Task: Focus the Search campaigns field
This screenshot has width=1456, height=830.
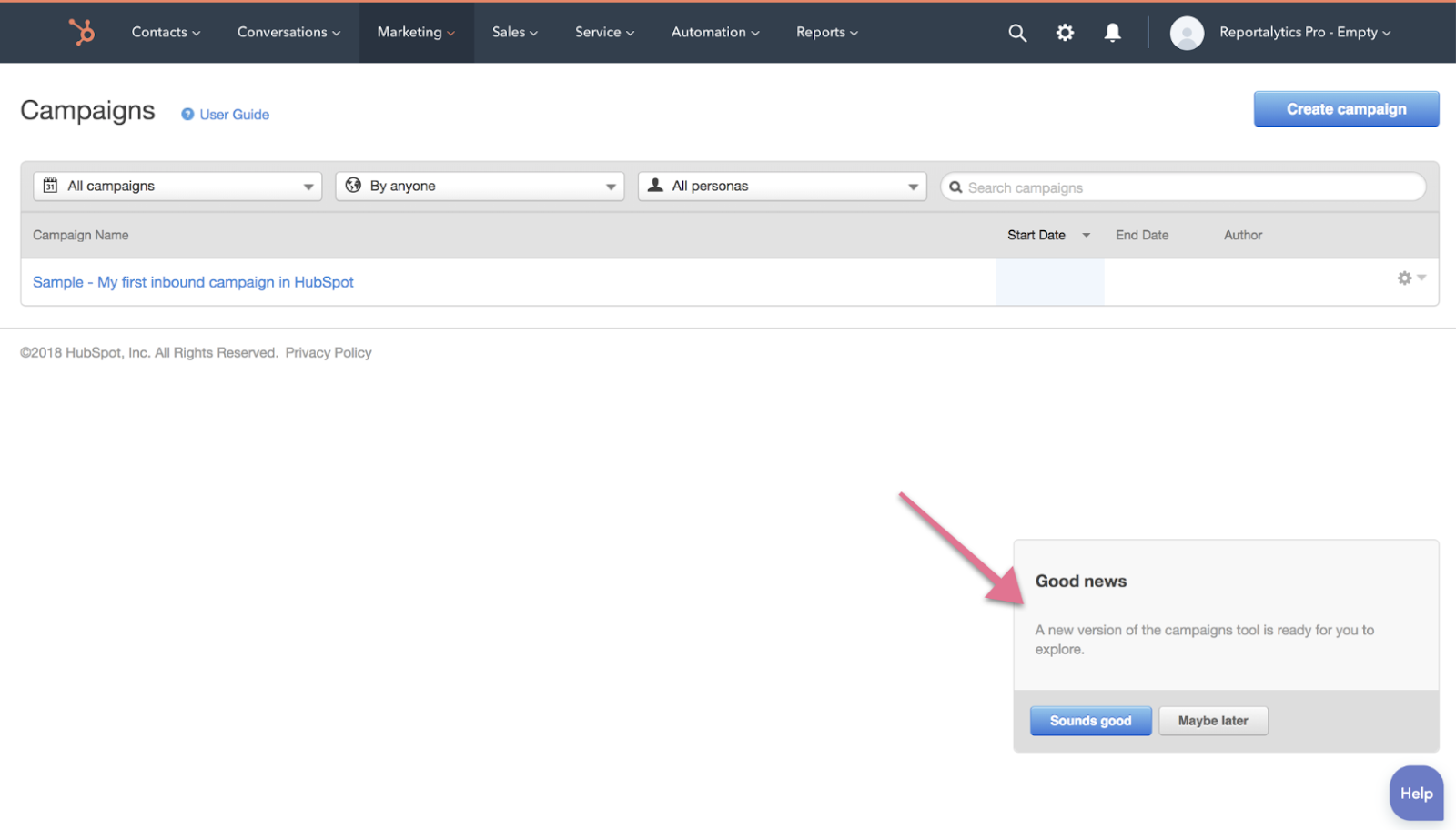Action: pos(1183,187)
